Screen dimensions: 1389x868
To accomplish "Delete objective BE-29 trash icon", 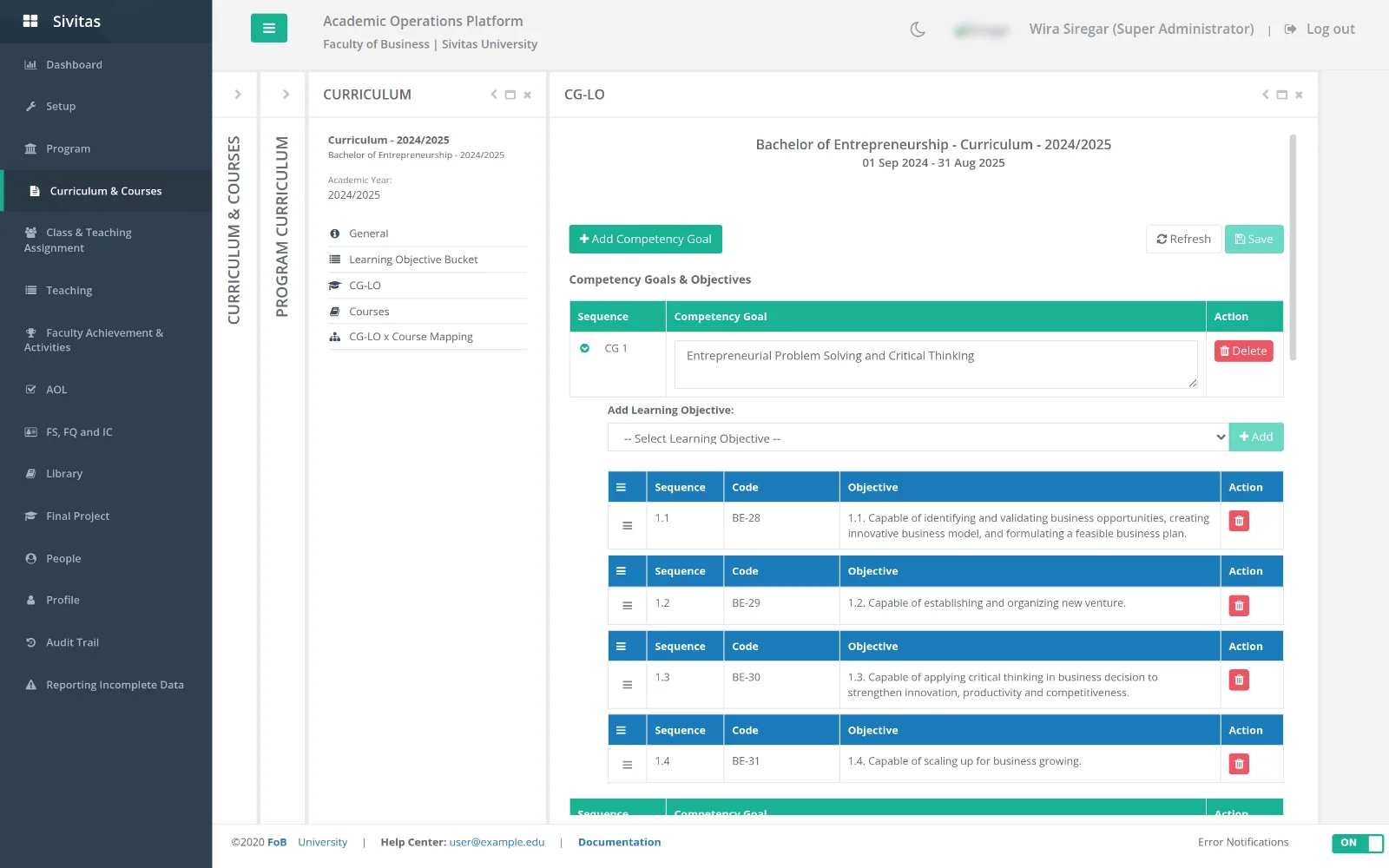I will click(1239, 606).
